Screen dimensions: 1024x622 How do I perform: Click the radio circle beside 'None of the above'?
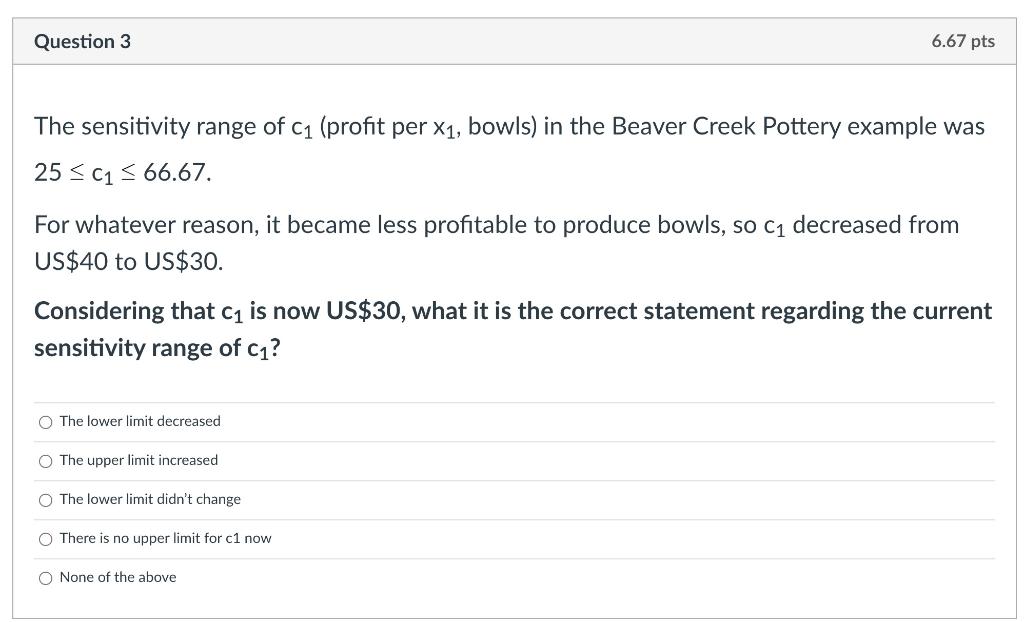(x=45, y=577)
